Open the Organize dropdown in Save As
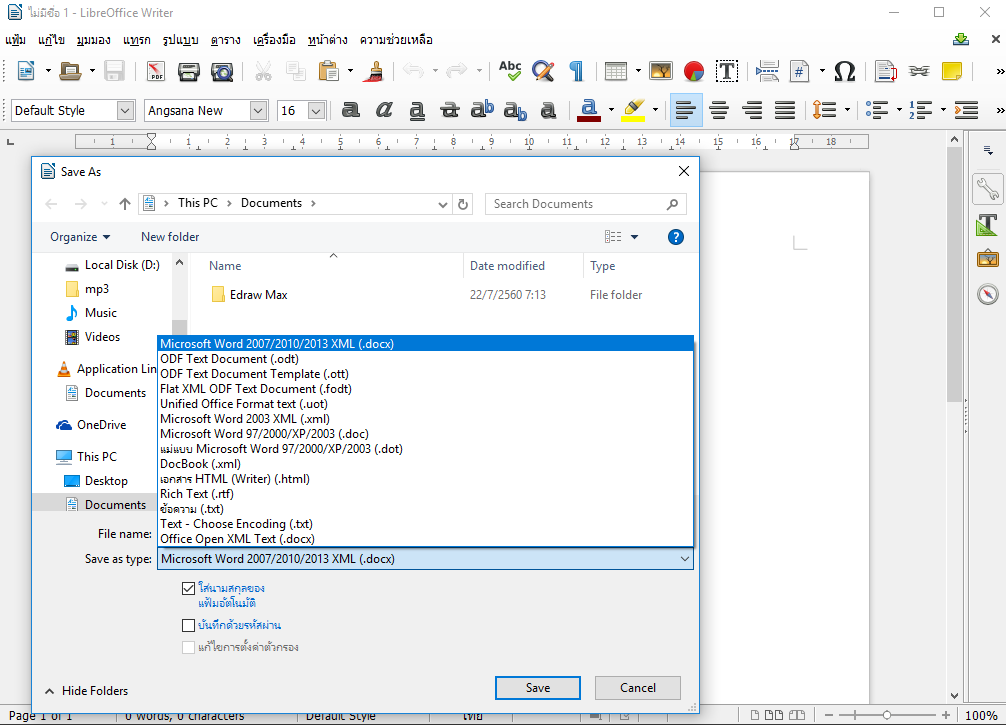1006x725 pixels. click(80, 237)
